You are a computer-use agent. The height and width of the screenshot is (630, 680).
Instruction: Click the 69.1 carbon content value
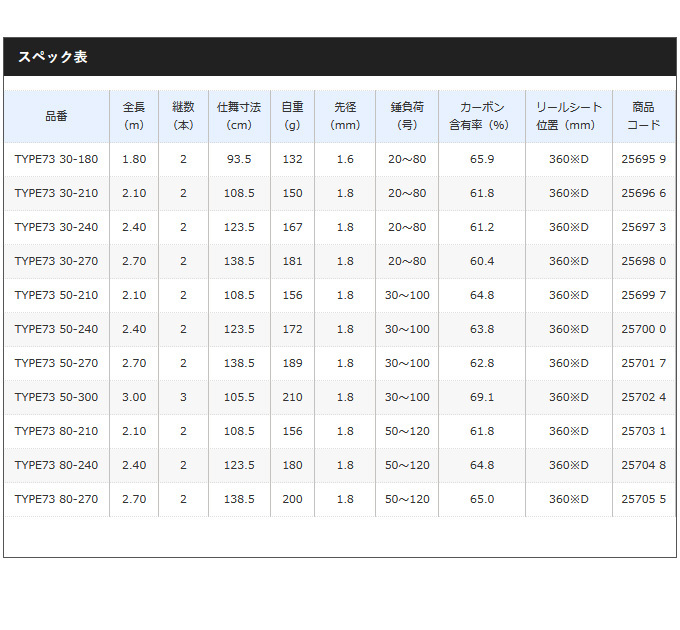pyautogui.click(x=481, y=397)
